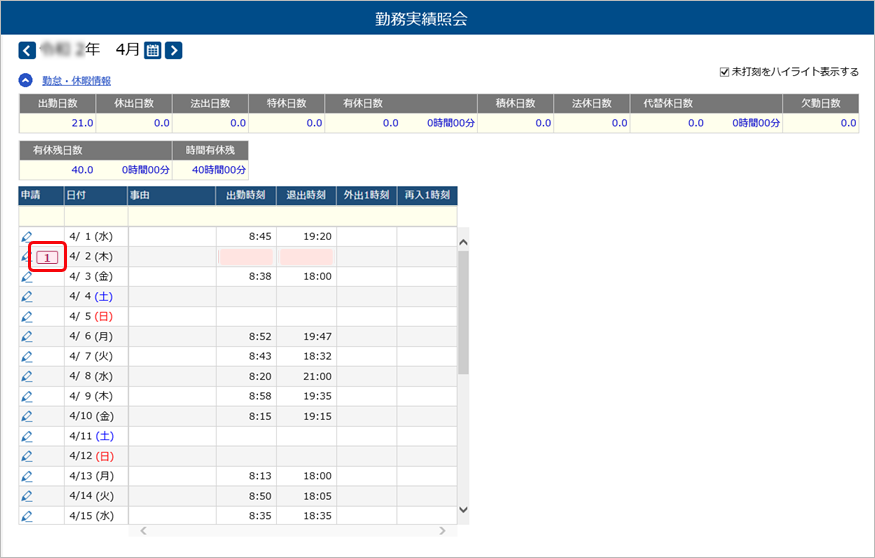Edit the 4/5 (日) row
Image resolution: width=875 pixels, height=558 pixels.
(26, 317)
